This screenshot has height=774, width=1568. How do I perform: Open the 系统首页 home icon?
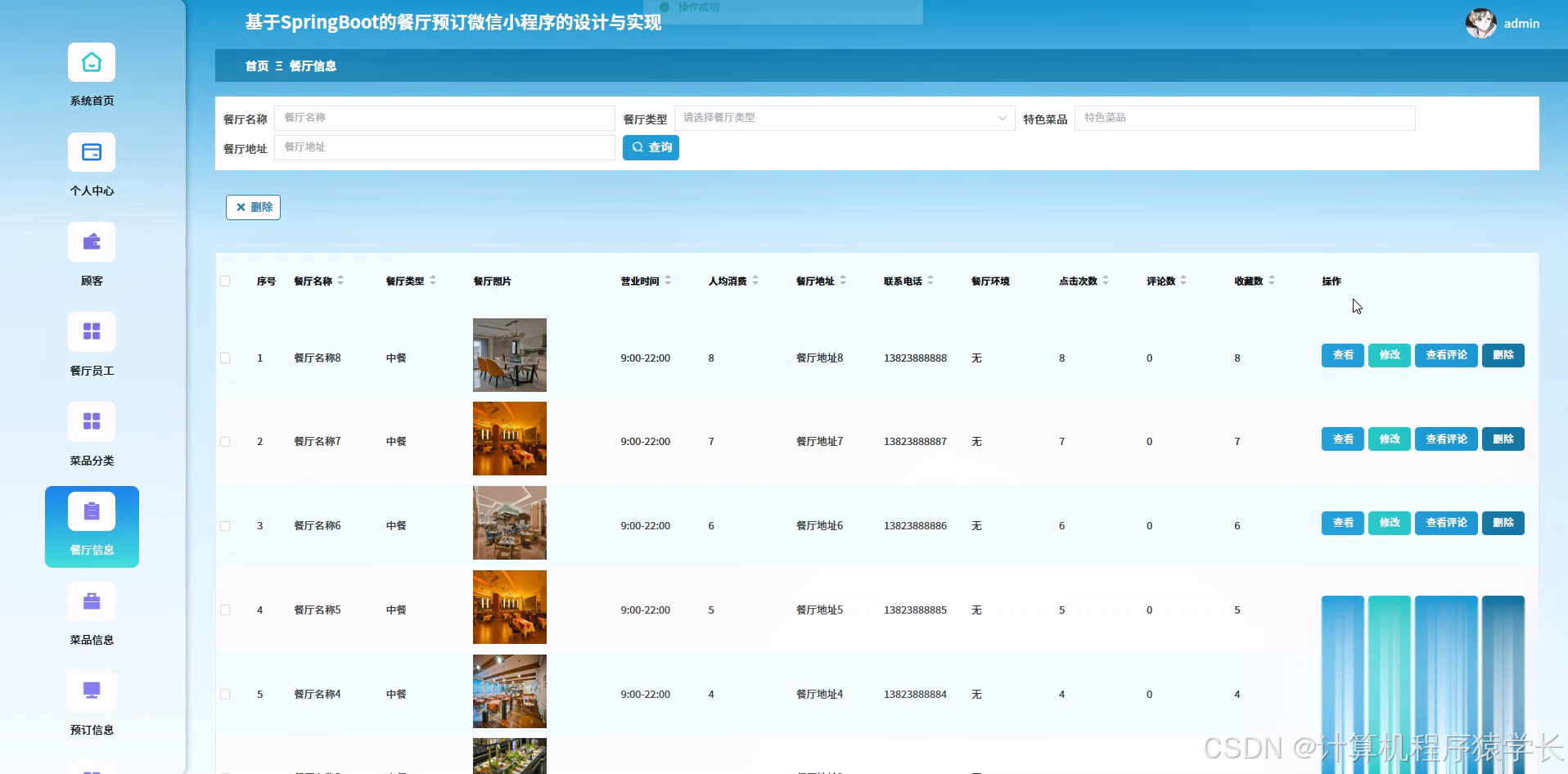click(x=92, y=62)
